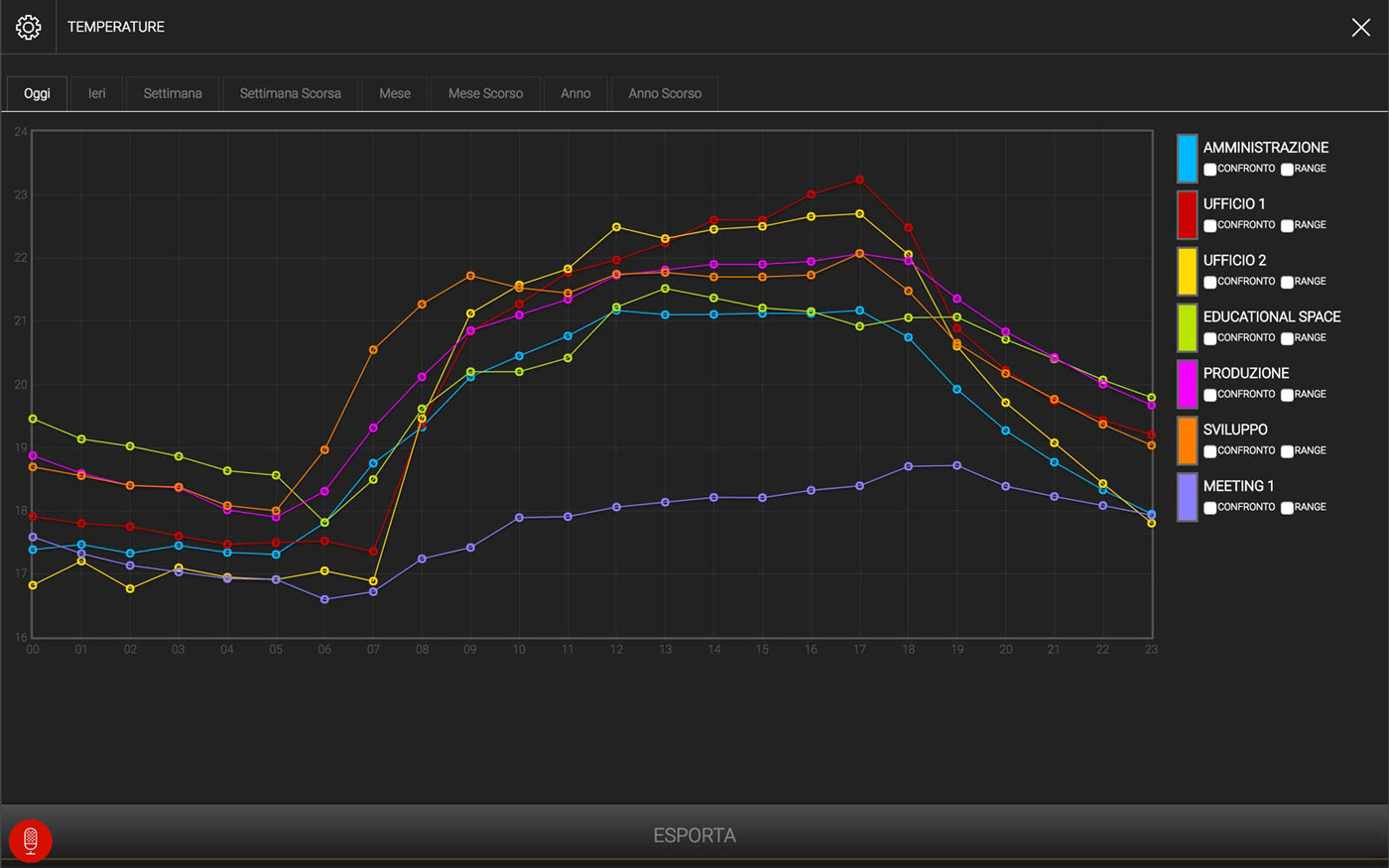Select the Settimana Scorsa tab

(290, 93)
